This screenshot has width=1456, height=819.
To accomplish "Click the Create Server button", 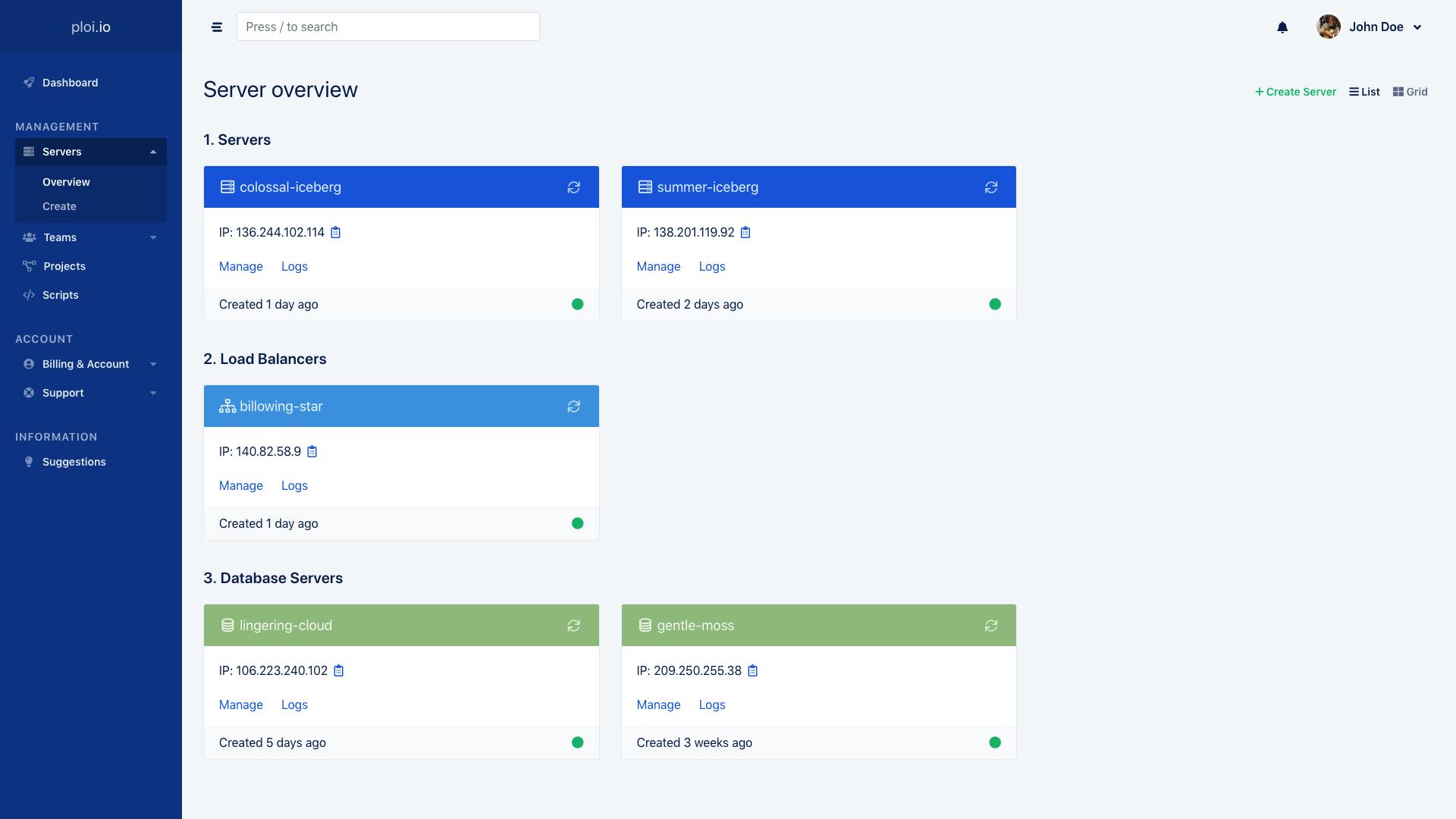I will pos(1295,92).
